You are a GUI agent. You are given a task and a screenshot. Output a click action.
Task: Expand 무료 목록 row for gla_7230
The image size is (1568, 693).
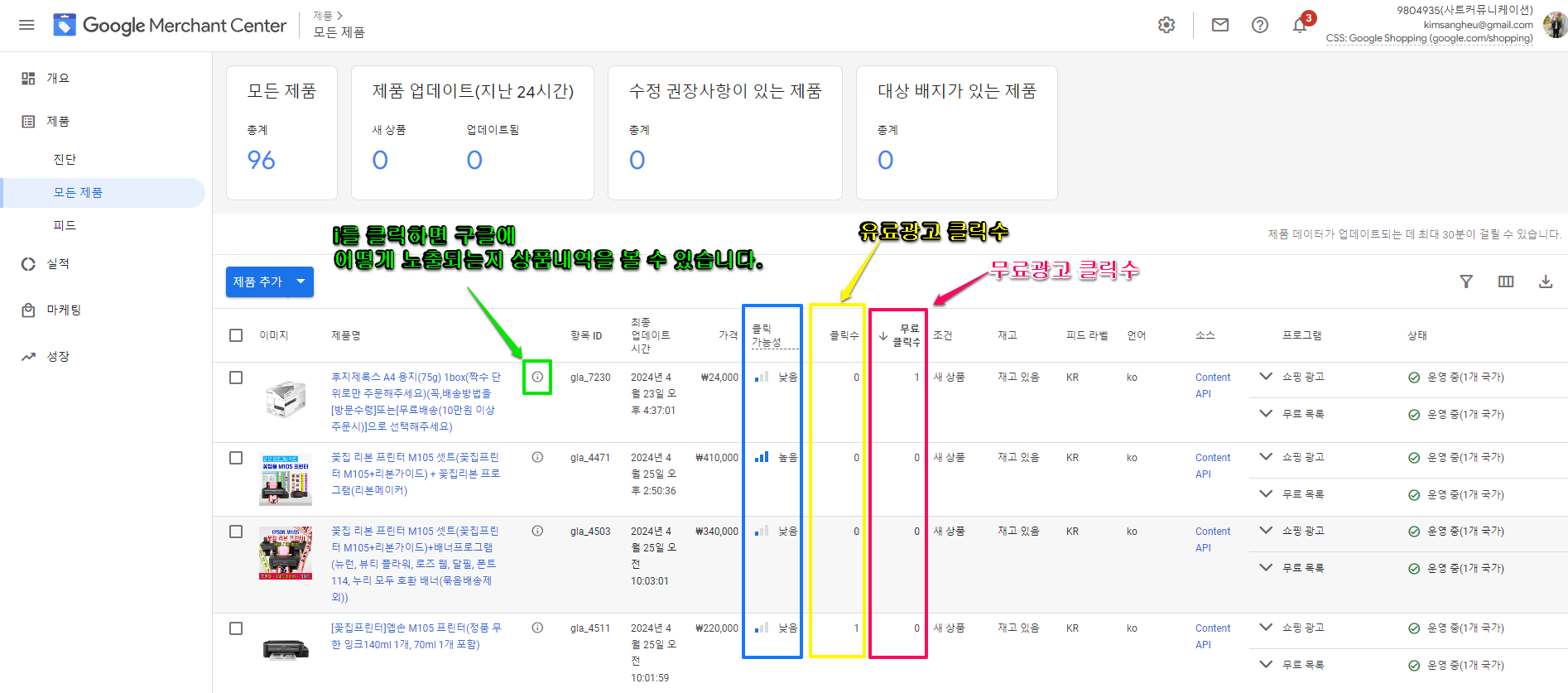[x=1266, y=413]
